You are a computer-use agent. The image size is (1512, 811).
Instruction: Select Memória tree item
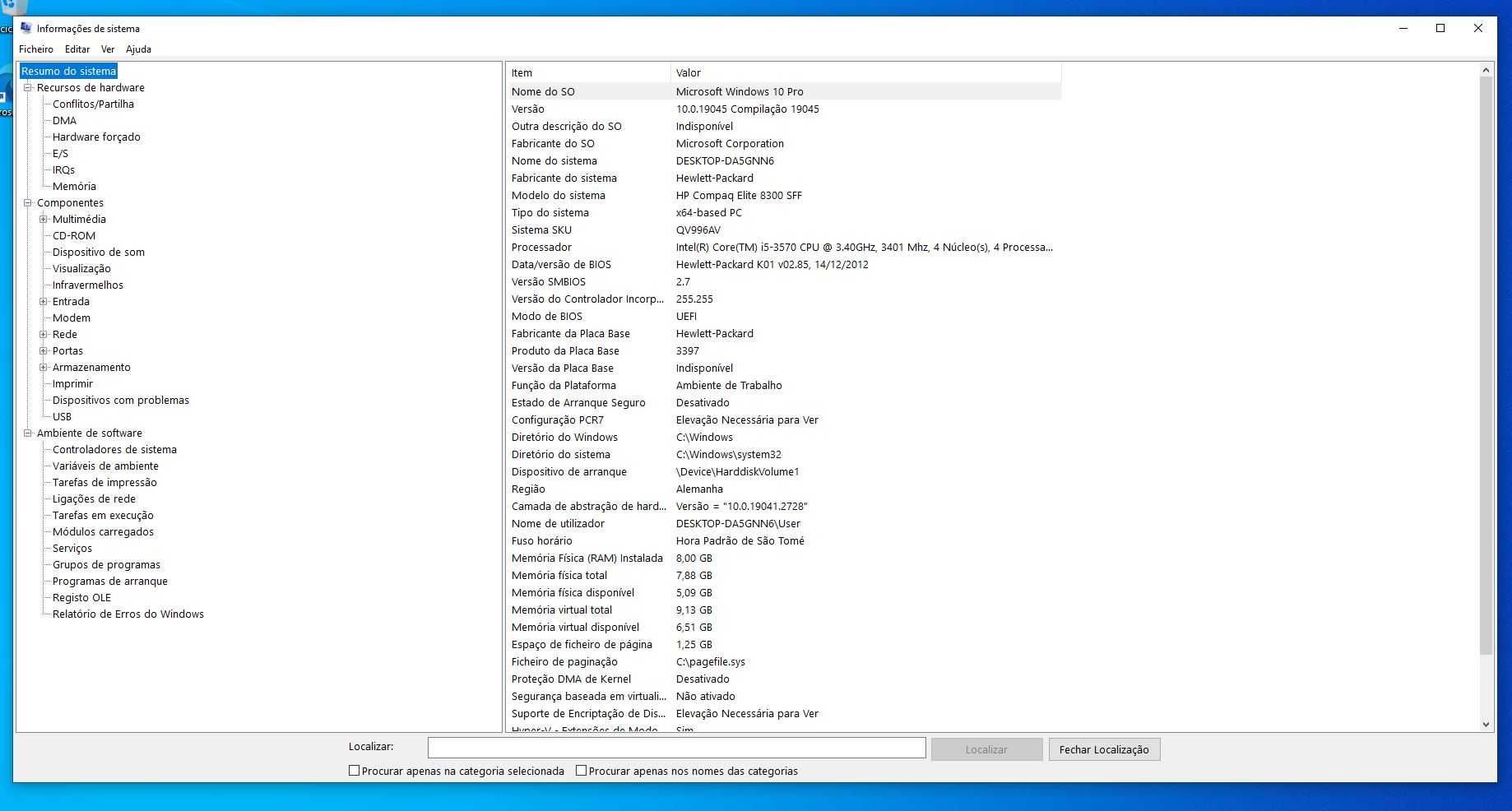click(74, 186)
